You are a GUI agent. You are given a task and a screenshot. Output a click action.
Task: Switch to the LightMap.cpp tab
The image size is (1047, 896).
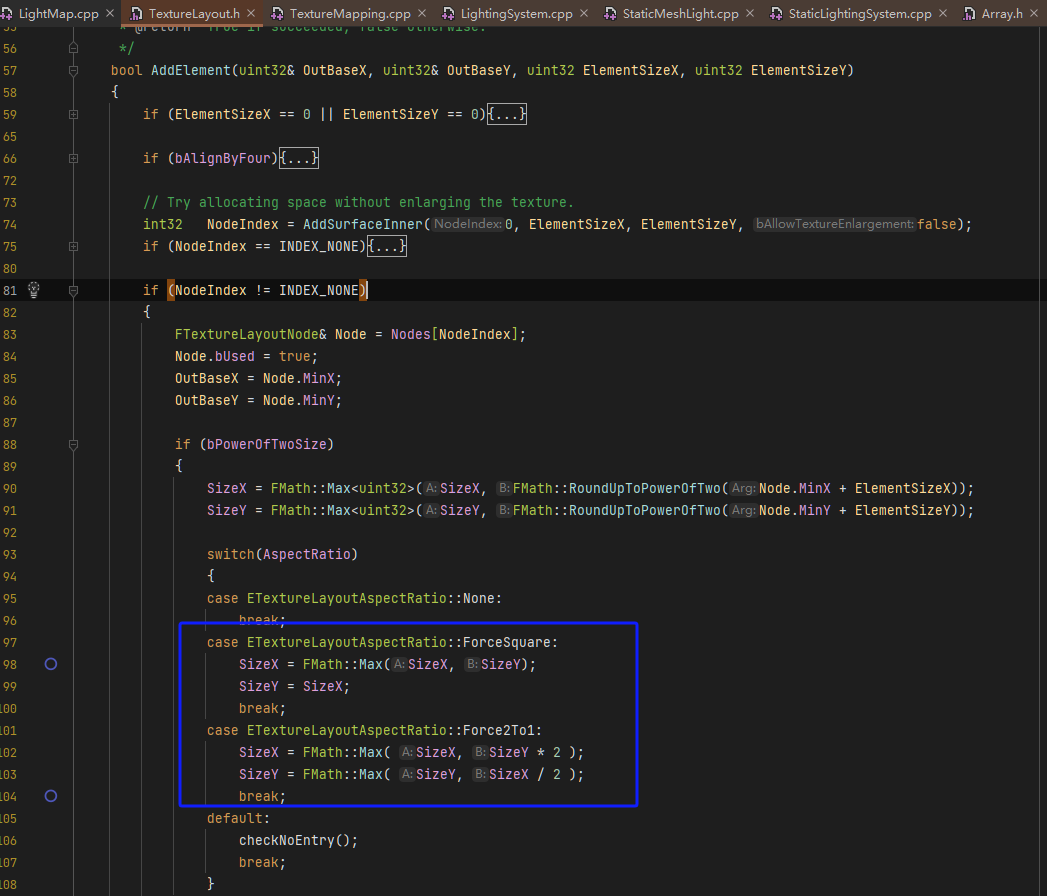(58, 13)
